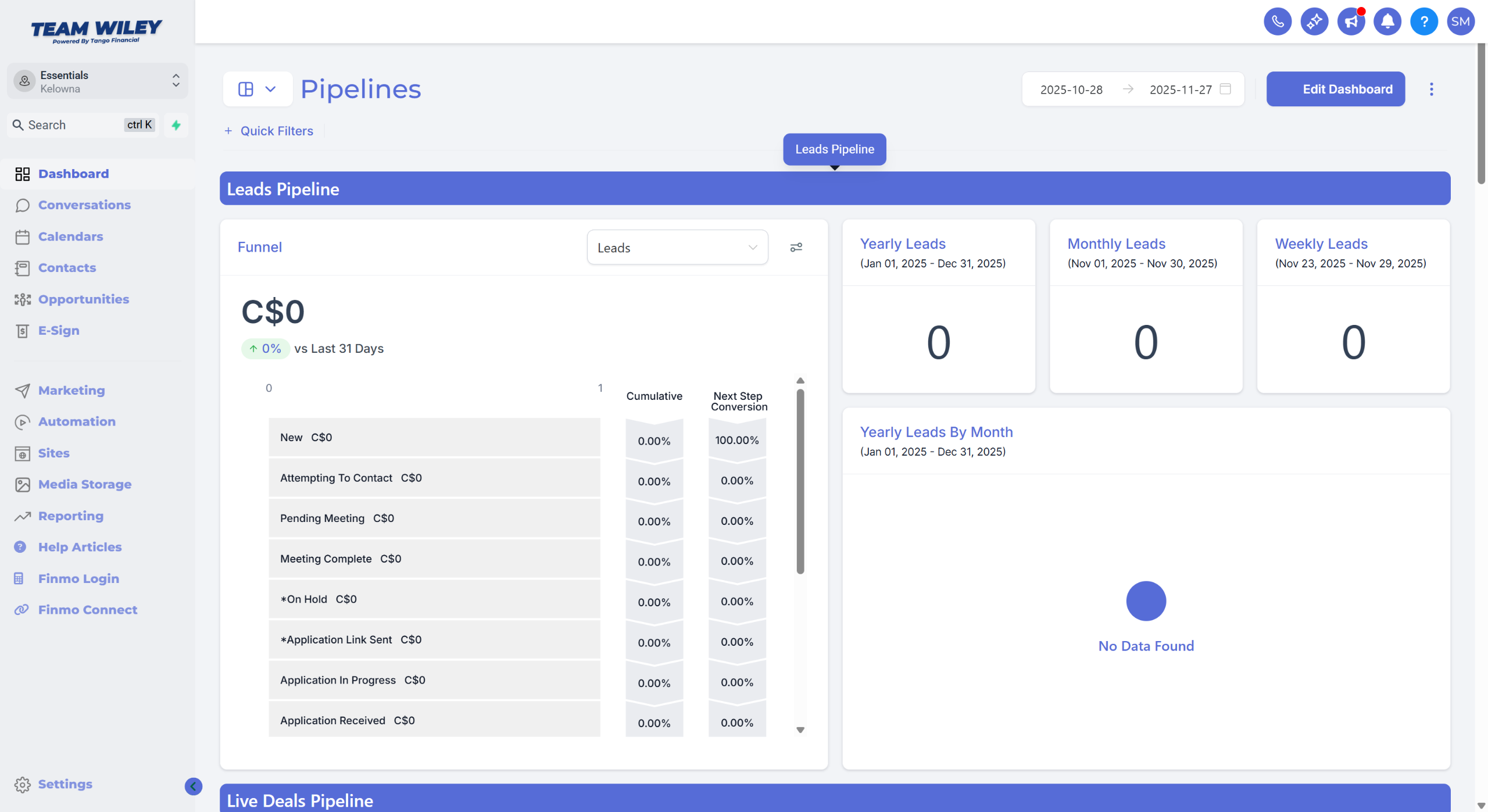Screen dimensions: 1488x812
Task: Click the help question mark icon
Action: 1423,22
